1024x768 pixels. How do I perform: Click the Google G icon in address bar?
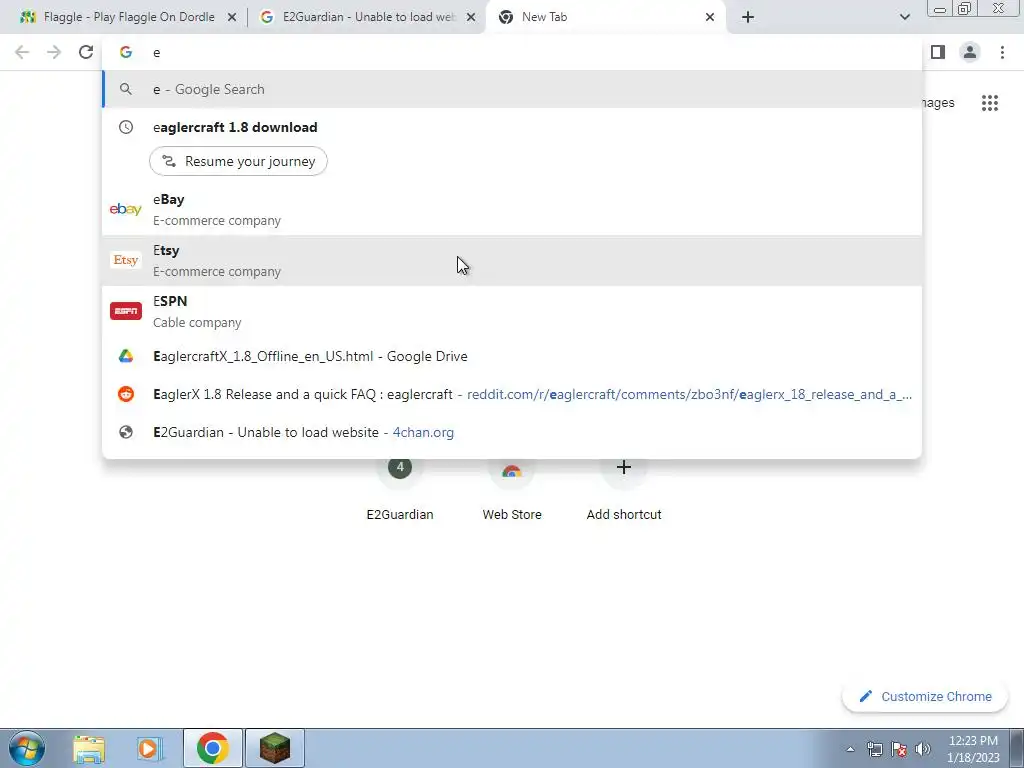pyautogui.click(x=125, y=52)
